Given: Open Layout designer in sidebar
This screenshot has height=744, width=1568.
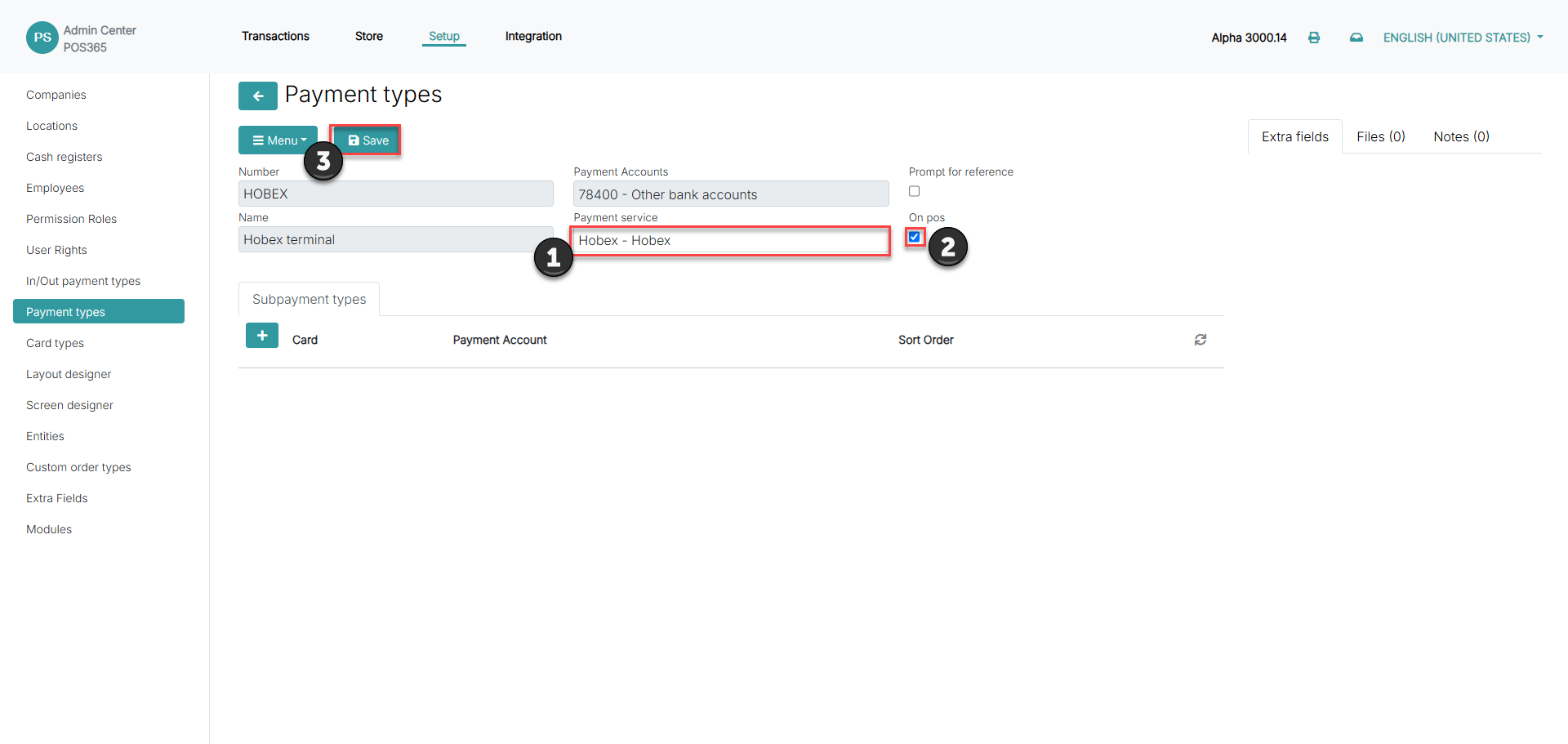Looking at the screenshot, I should click(69, 374).
